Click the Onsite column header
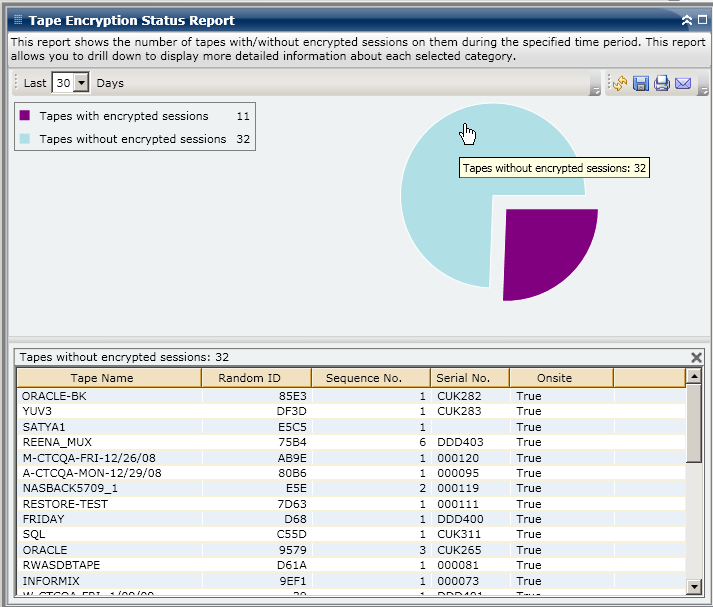The height and width of the screenshot is (607, 713). click(554, 378)
